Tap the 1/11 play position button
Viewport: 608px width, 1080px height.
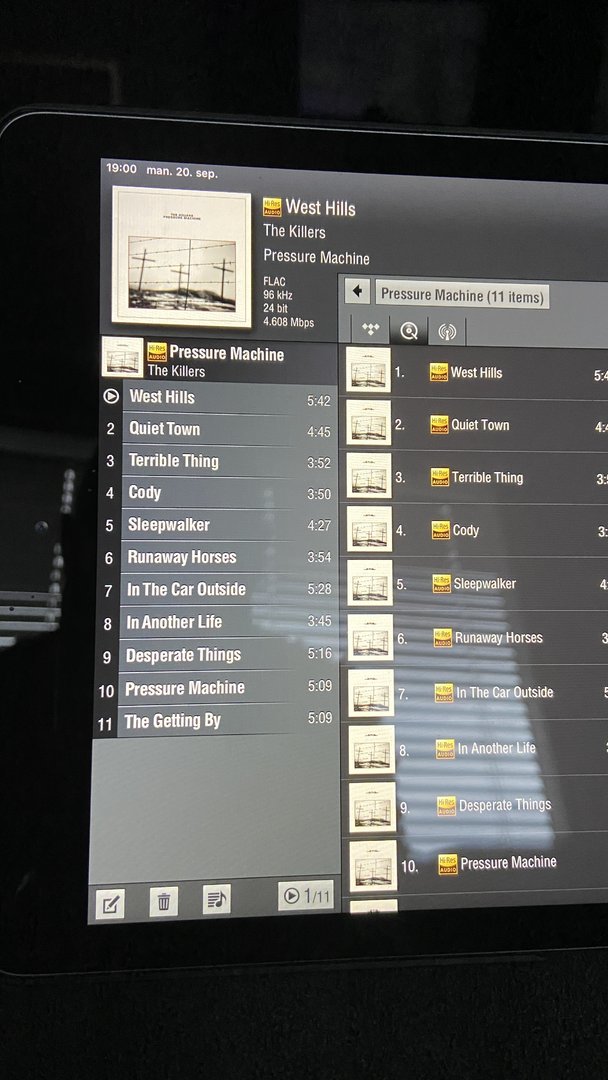point(306,895)
